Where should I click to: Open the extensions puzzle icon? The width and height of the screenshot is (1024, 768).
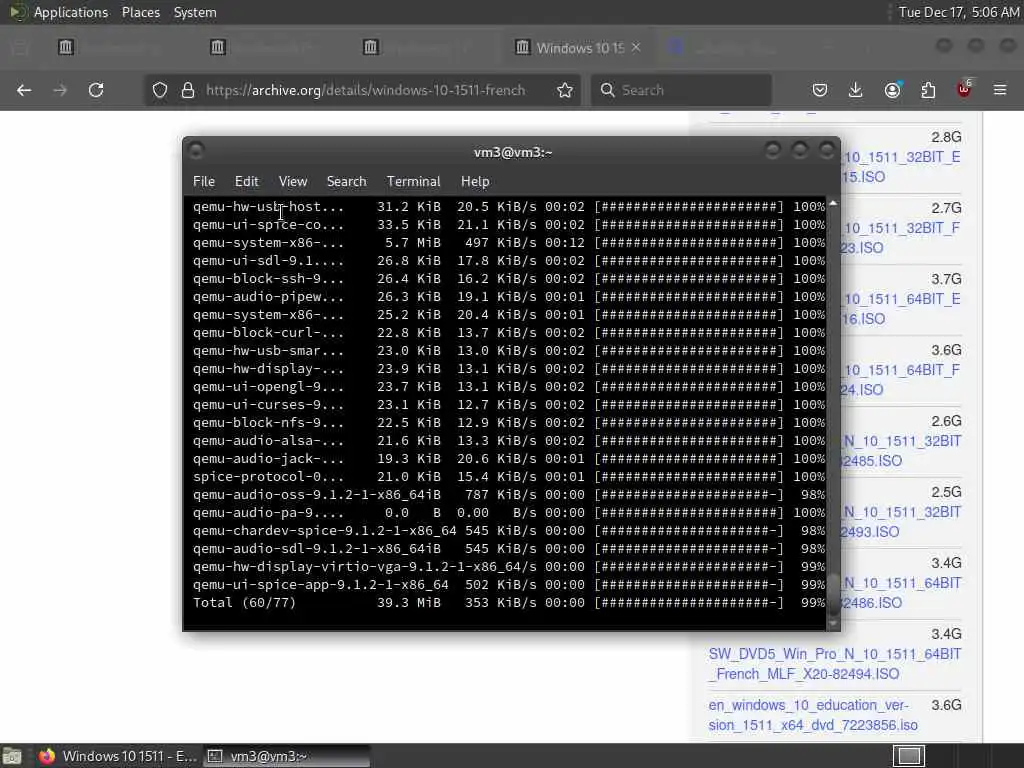[x=928, y=90]
